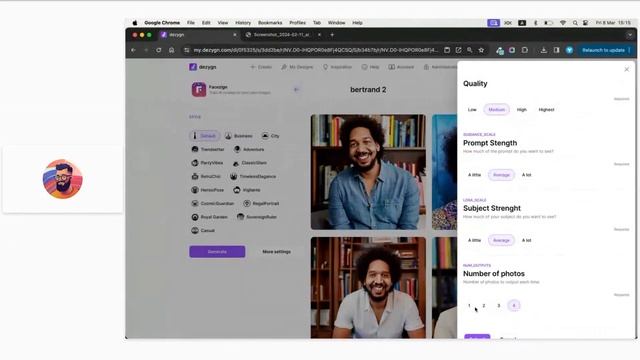Click the purple Generate button

[217, 252]
